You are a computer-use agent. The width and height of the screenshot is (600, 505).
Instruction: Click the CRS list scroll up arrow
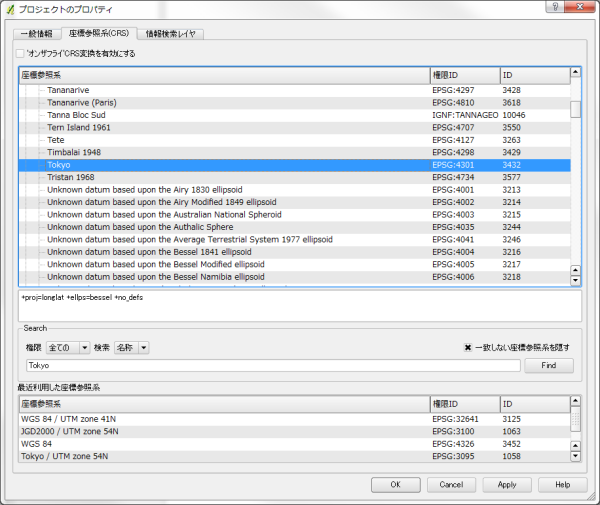click(575, 72)
